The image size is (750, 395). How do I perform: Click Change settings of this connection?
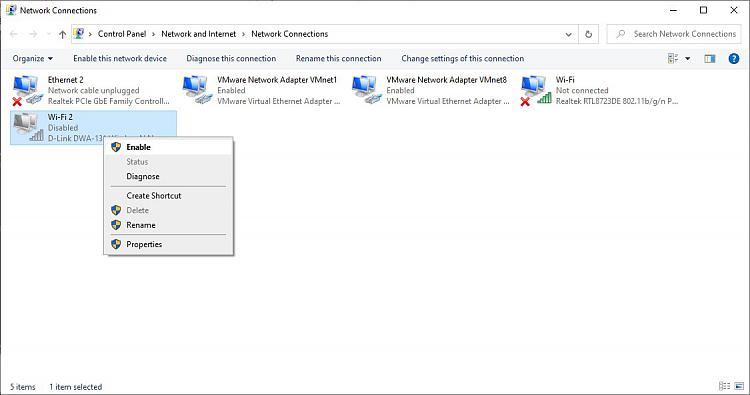coord(463,58)
